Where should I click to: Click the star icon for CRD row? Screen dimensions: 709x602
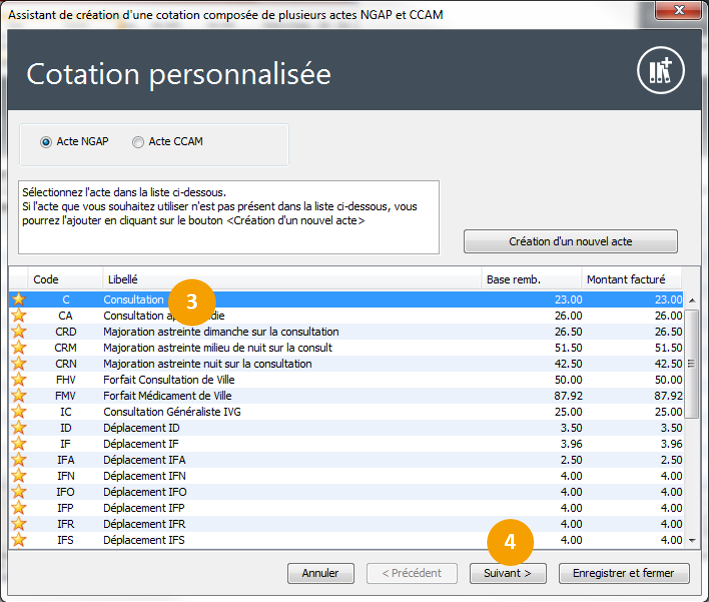pyautogui.click(x=18, y=331)
